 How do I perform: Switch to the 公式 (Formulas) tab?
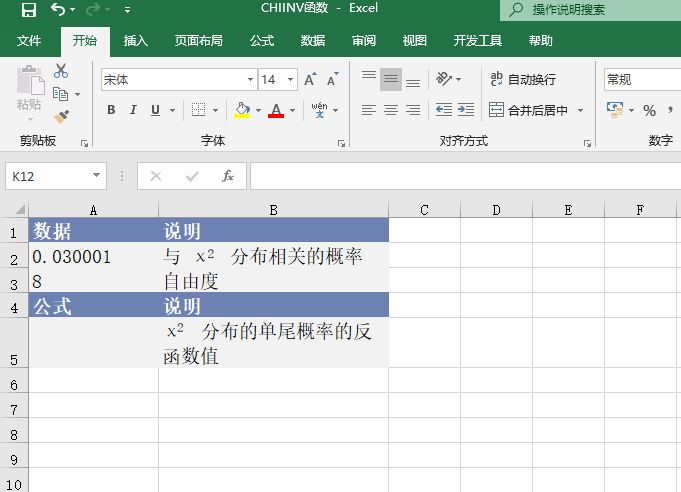pos(262,41)
